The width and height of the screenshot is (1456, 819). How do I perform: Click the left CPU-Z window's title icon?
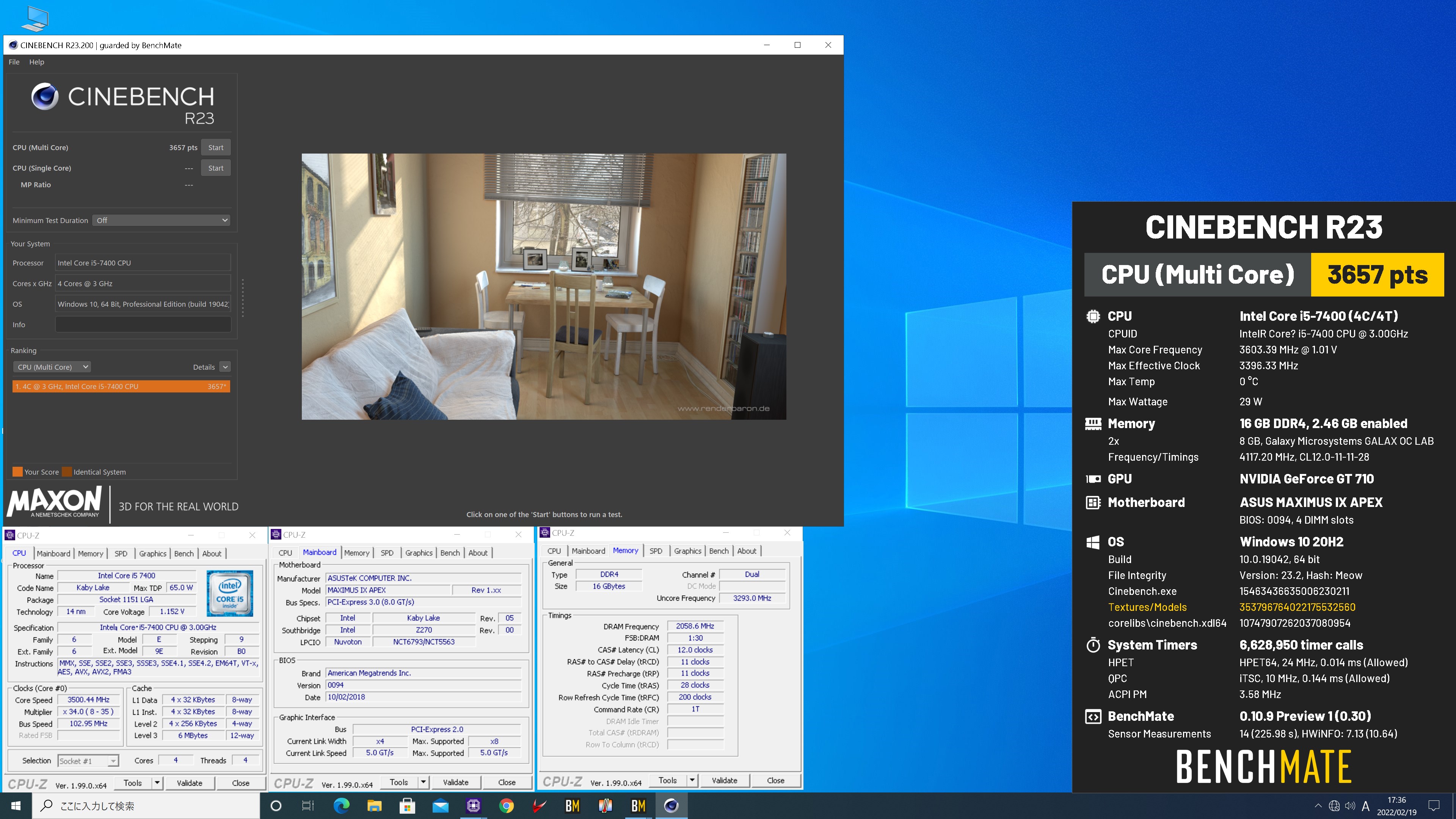pos(9,535)
